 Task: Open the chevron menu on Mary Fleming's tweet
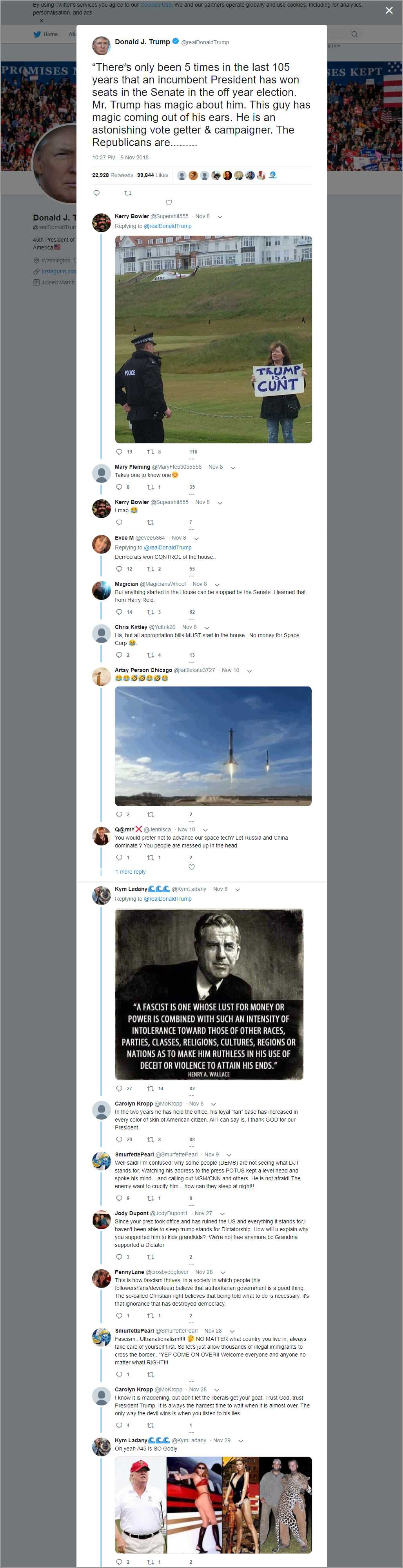[x=233, y=468]
